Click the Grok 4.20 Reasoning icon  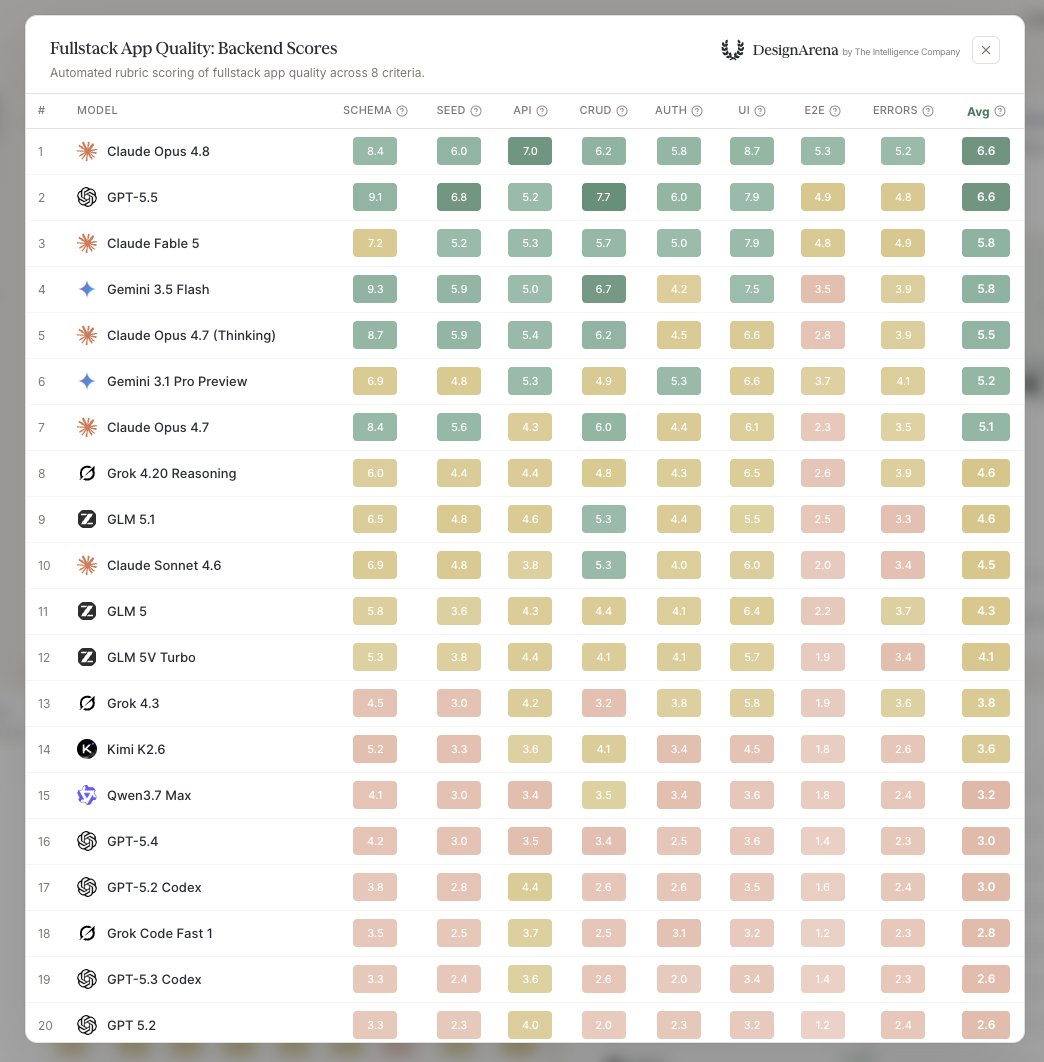(87, 473)
